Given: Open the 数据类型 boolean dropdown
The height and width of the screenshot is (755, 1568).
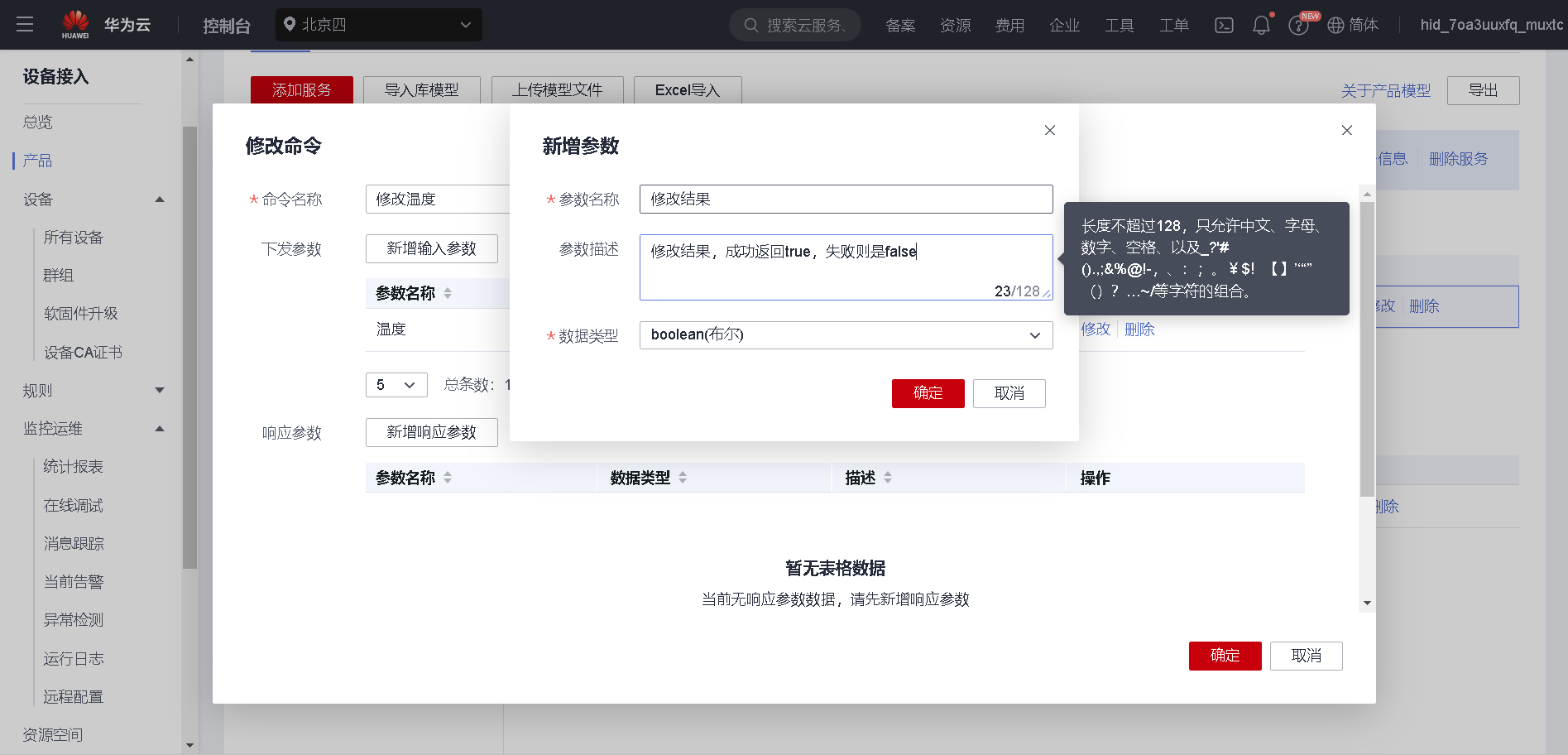Looking at the screenshot, I should pyautogui.click(x=846, y=335).
